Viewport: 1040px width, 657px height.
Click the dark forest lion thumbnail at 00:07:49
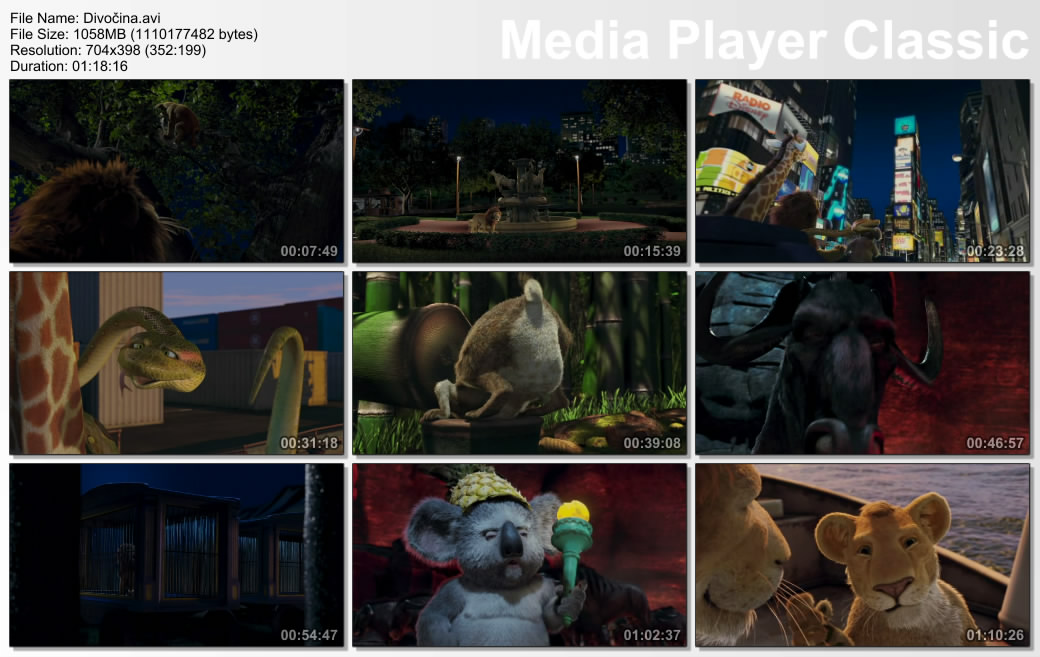coord(176,171)
